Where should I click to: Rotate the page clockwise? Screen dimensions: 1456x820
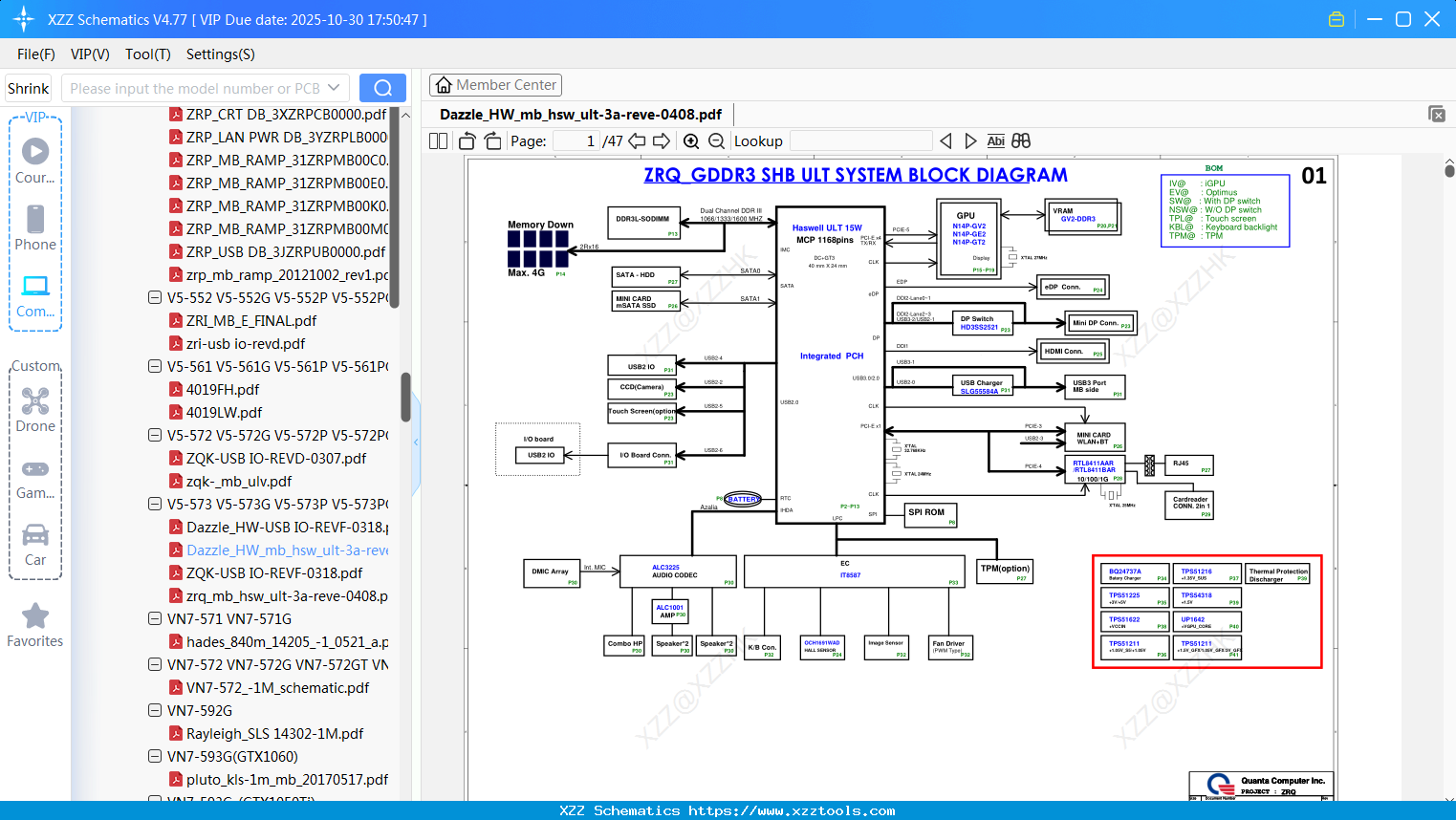(492, 141)
